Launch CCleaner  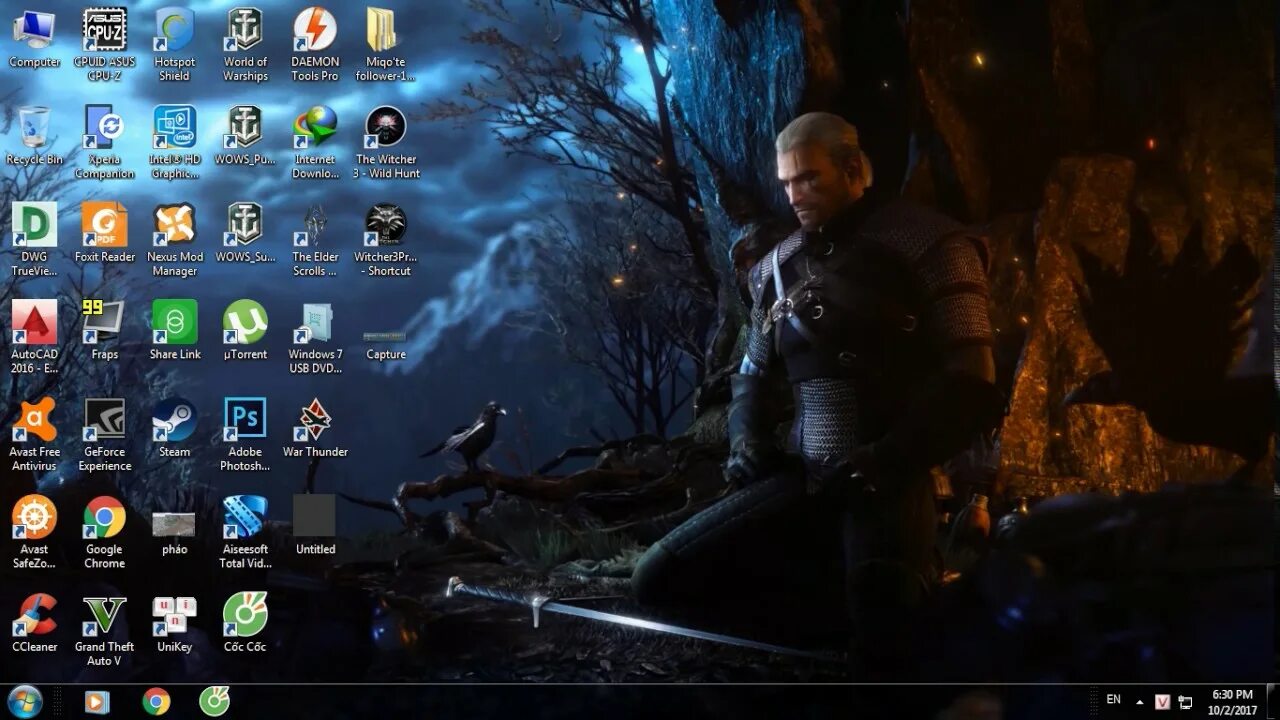point(34,623)
